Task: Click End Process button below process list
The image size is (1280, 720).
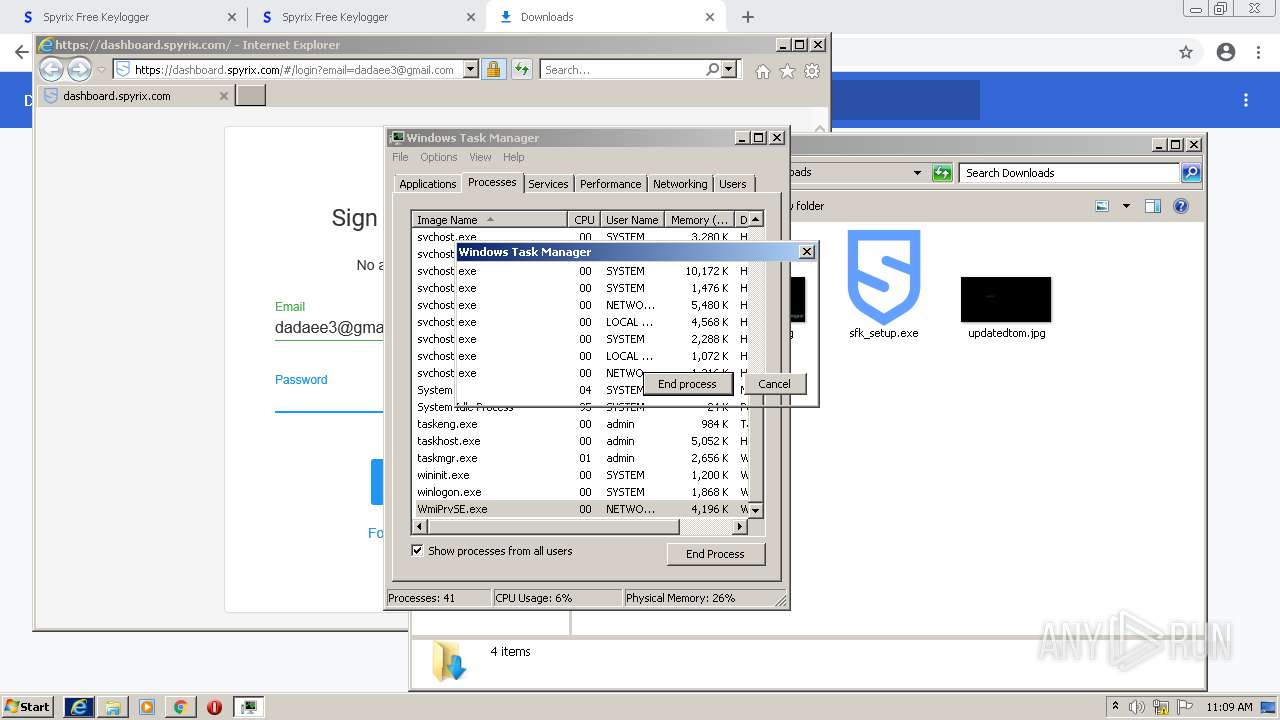Action: [x=715, y=554]
